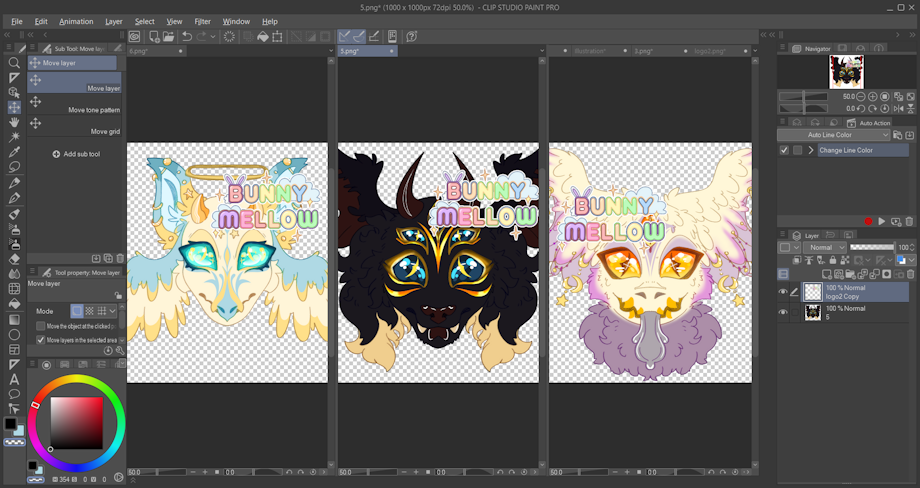Expand the Change Line Color action
The width and height of the screenshot is (920, 488).
[x=811, y=150]
